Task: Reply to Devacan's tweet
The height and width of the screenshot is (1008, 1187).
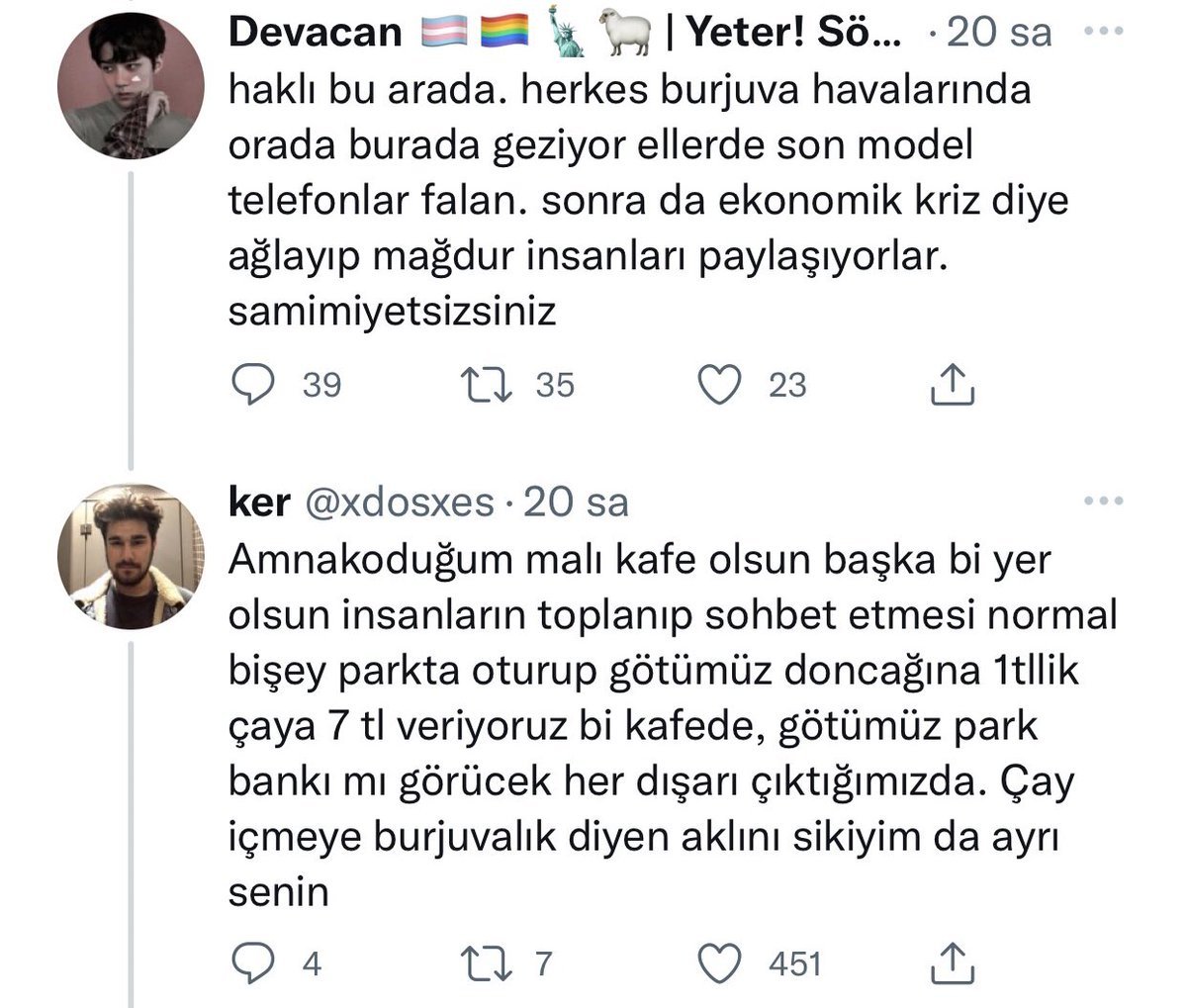Action: [251, 385]
